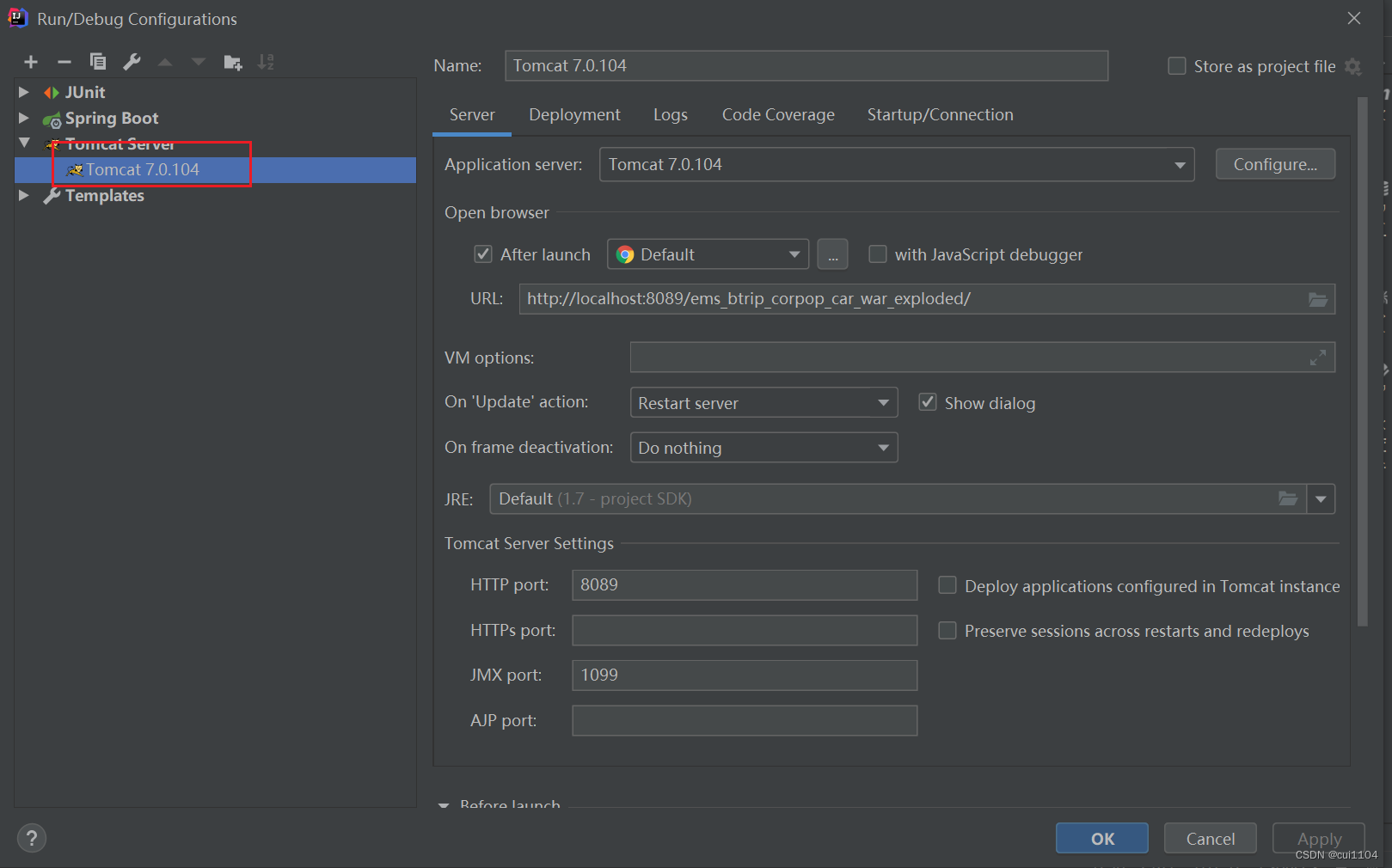This screenshot has height=868, width=1392.
Task: Open the JRE dropdown arrow
Action: [1321, 498]
